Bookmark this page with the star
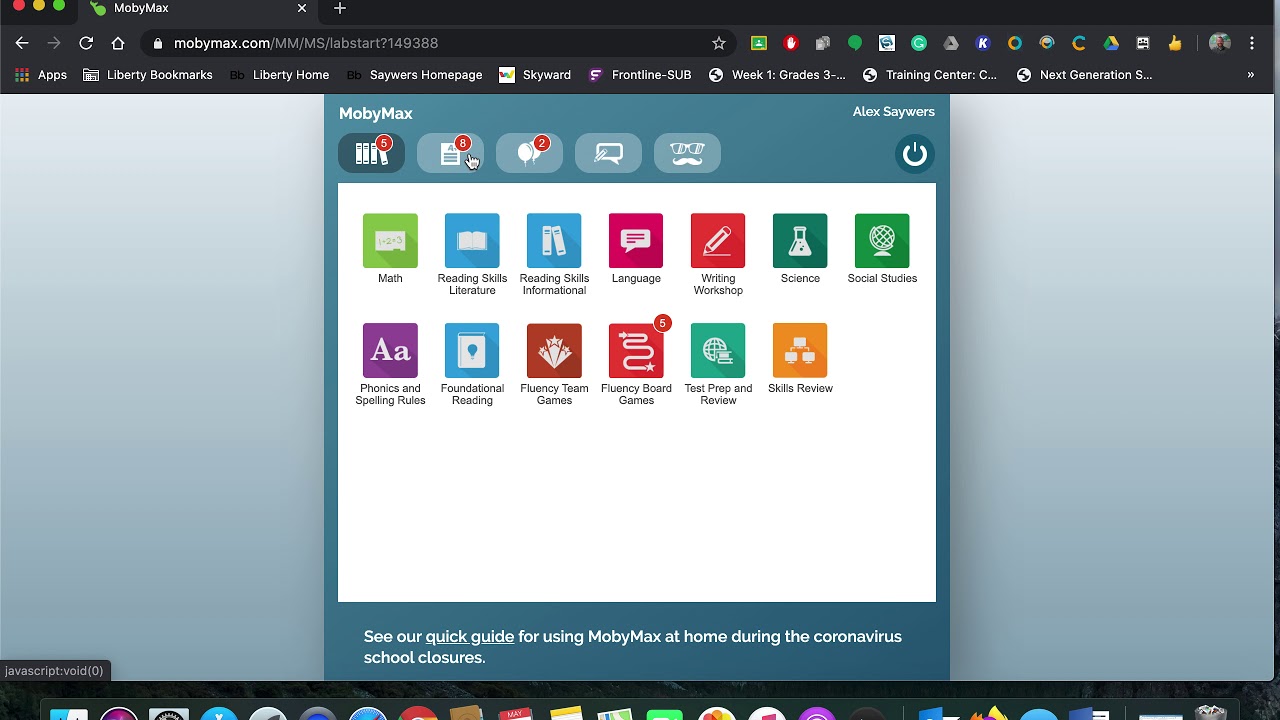The height and width of the screenshot is (720, 1280). [718, 43]
